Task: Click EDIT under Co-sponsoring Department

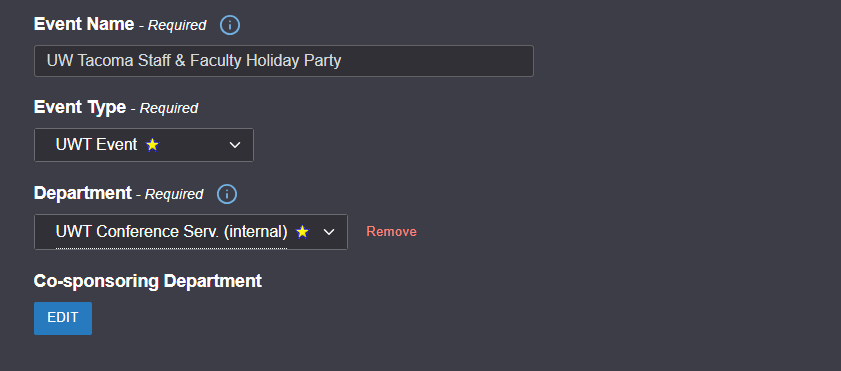Action: click(x=63, y=318)
